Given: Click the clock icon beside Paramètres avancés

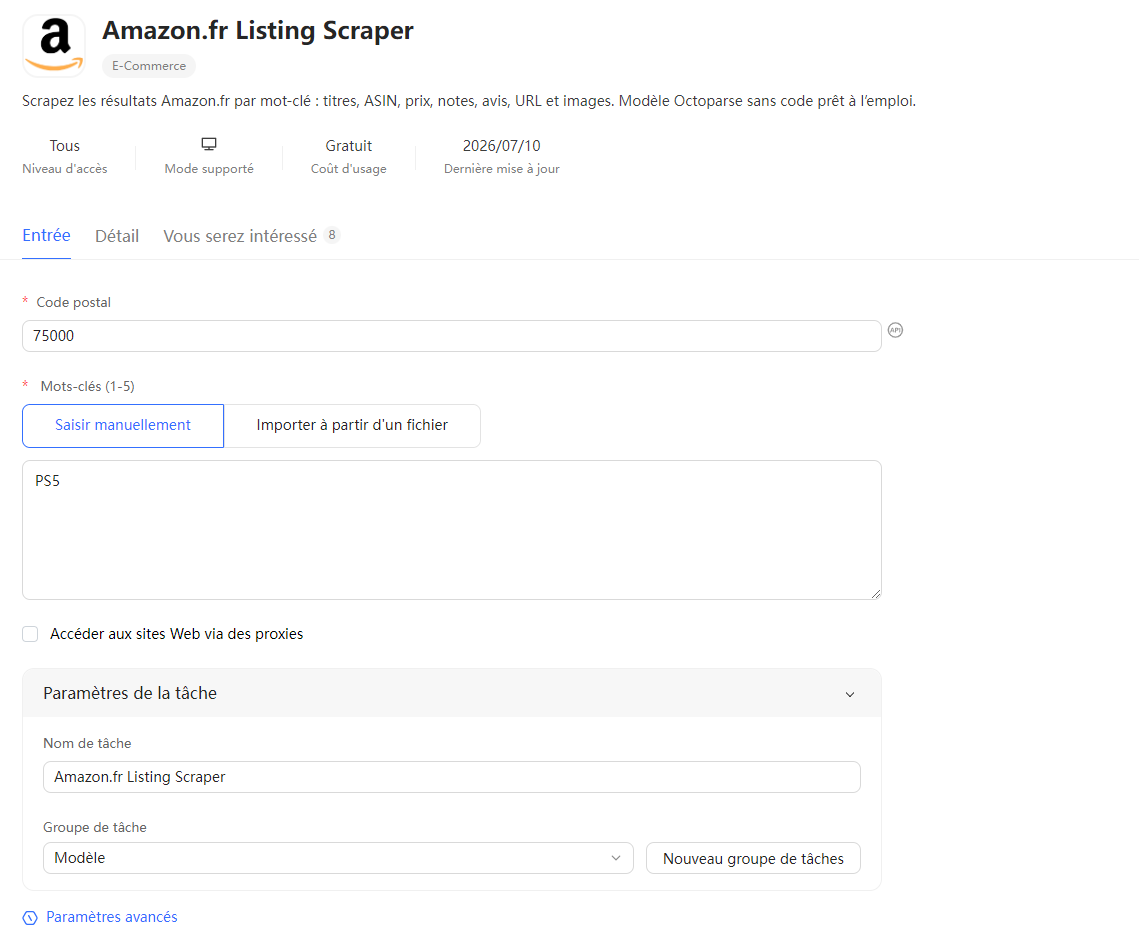Looking at the screenshot, I should (30, 918).
